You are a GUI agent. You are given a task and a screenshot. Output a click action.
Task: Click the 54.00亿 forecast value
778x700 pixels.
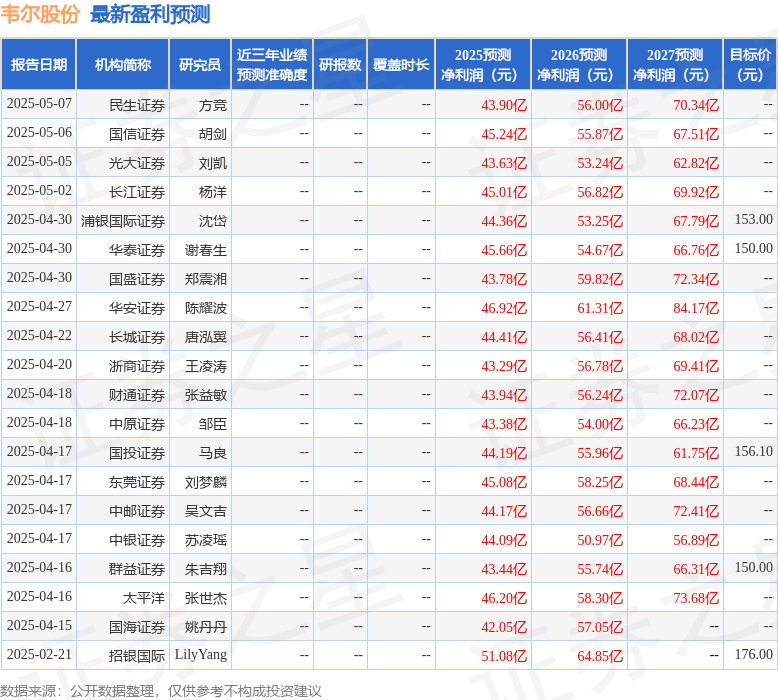[600, 424]
